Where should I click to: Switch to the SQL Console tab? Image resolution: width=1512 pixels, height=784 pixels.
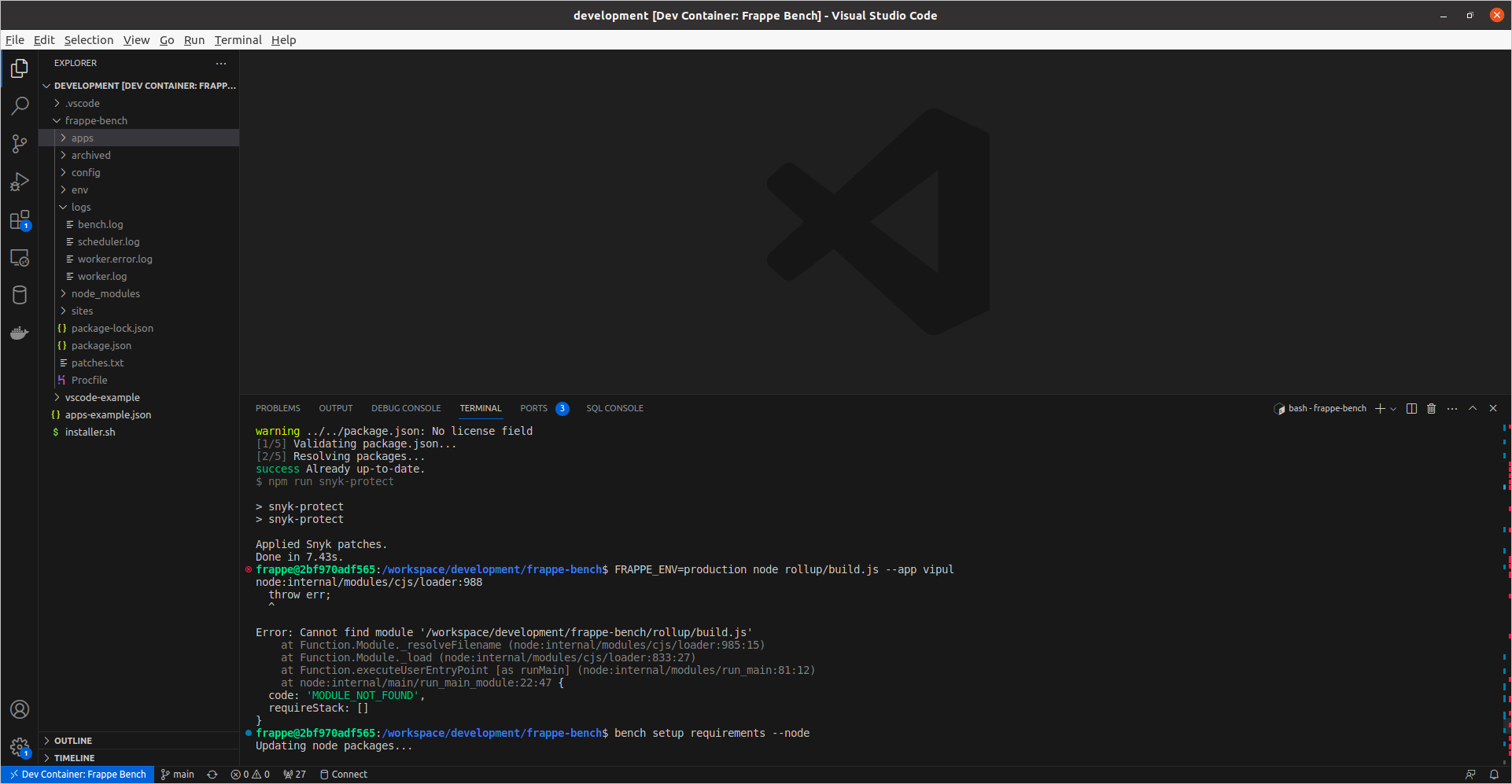614,408
